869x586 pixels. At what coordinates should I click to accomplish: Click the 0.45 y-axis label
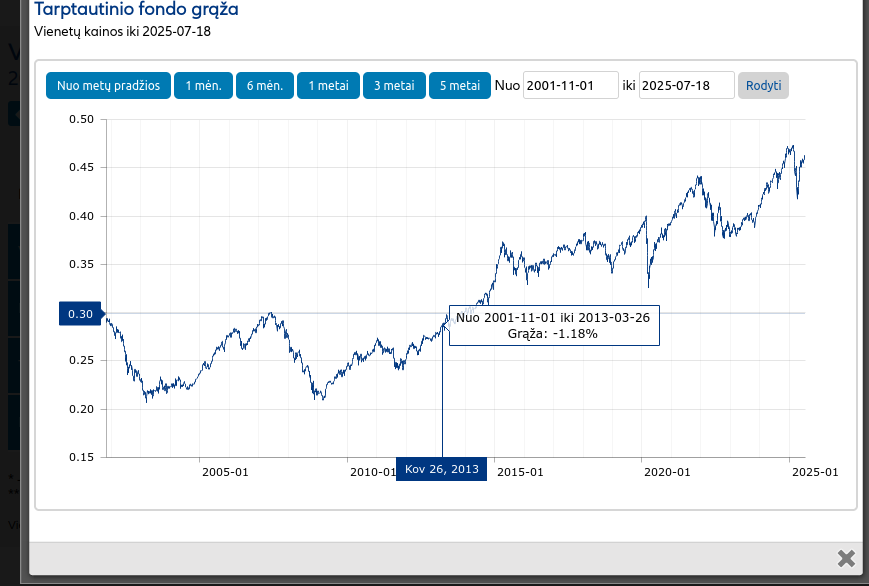coord(81,167)
